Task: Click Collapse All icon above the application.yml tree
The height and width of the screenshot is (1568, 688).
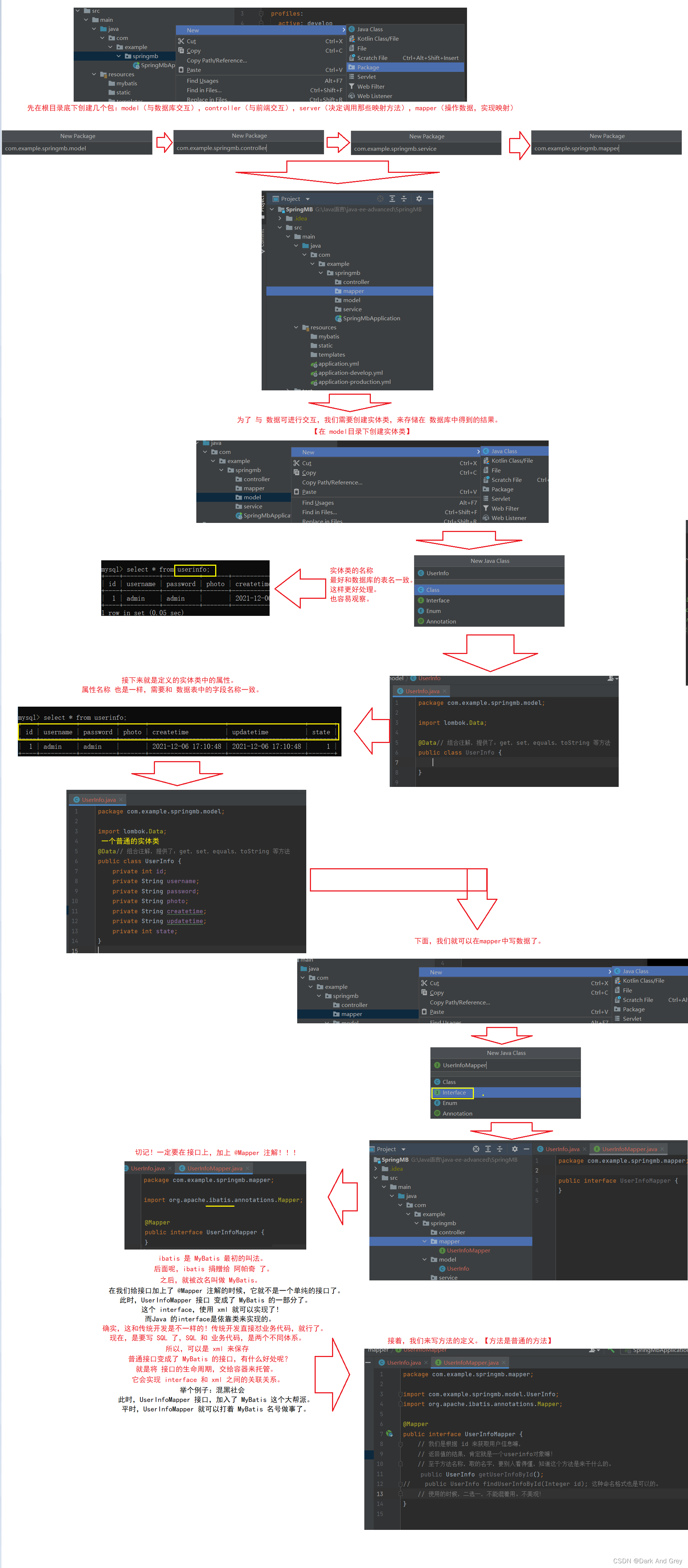Action: click(403, 199)
